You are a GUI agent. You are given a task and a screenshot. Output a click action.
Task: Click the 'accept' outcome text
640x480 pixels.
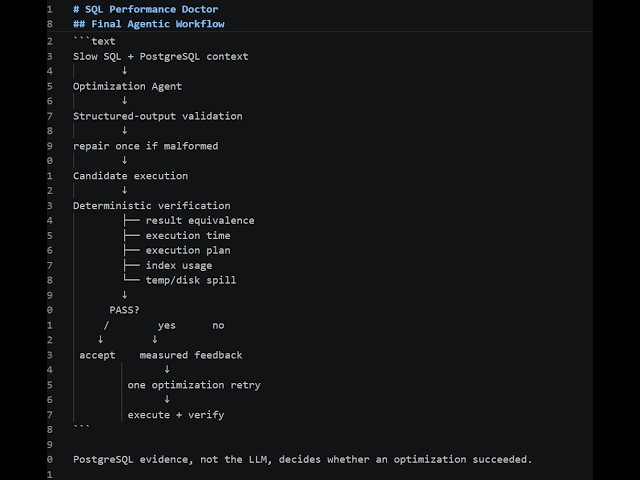[97, 355]
